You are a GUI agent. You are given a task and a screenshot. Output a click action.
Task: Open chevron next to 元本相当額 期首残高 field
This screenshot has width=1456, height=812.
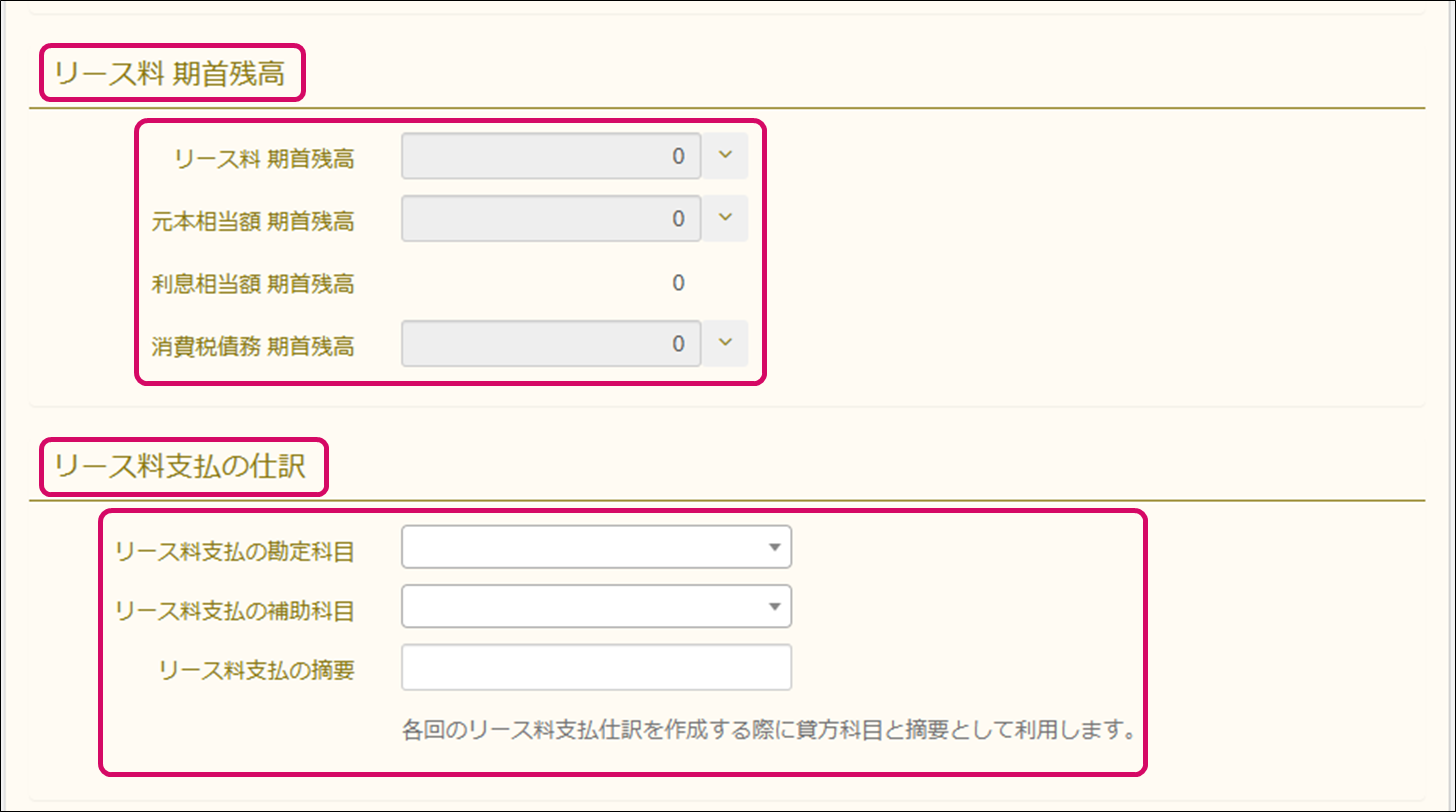point(726,219)
